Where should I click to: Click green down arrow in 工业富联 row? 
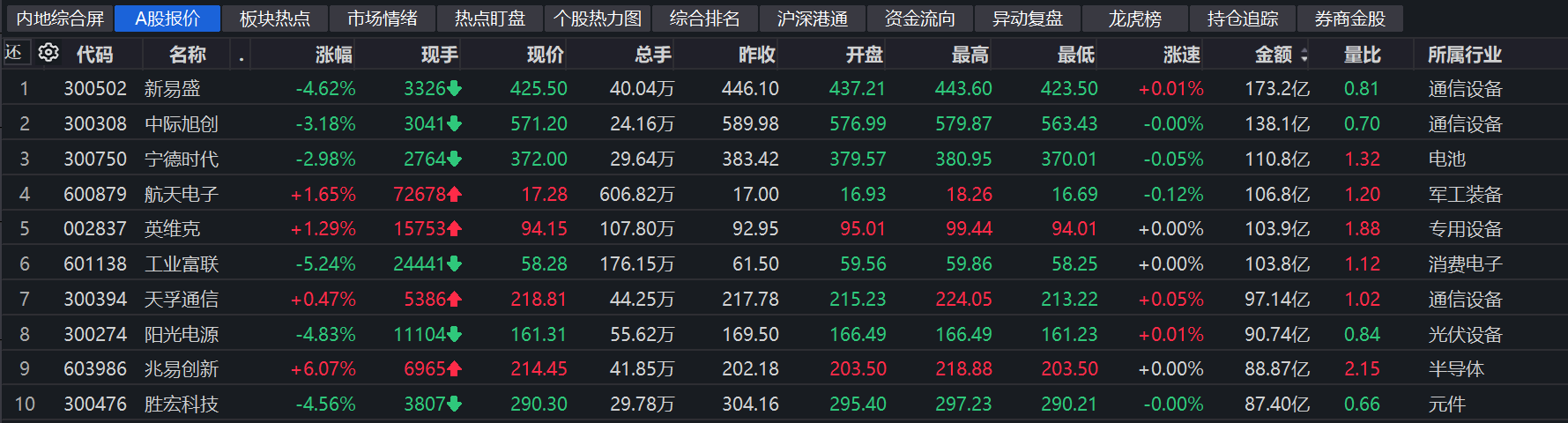[x=455, y=264]
